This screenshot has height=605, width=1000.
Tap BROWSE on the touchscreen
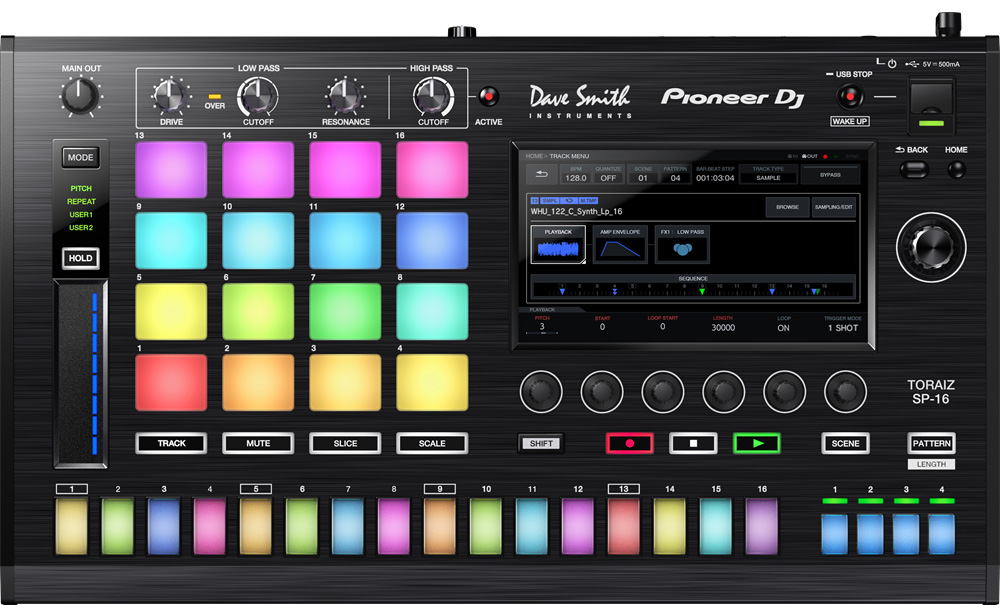click(x=787, y=207)
